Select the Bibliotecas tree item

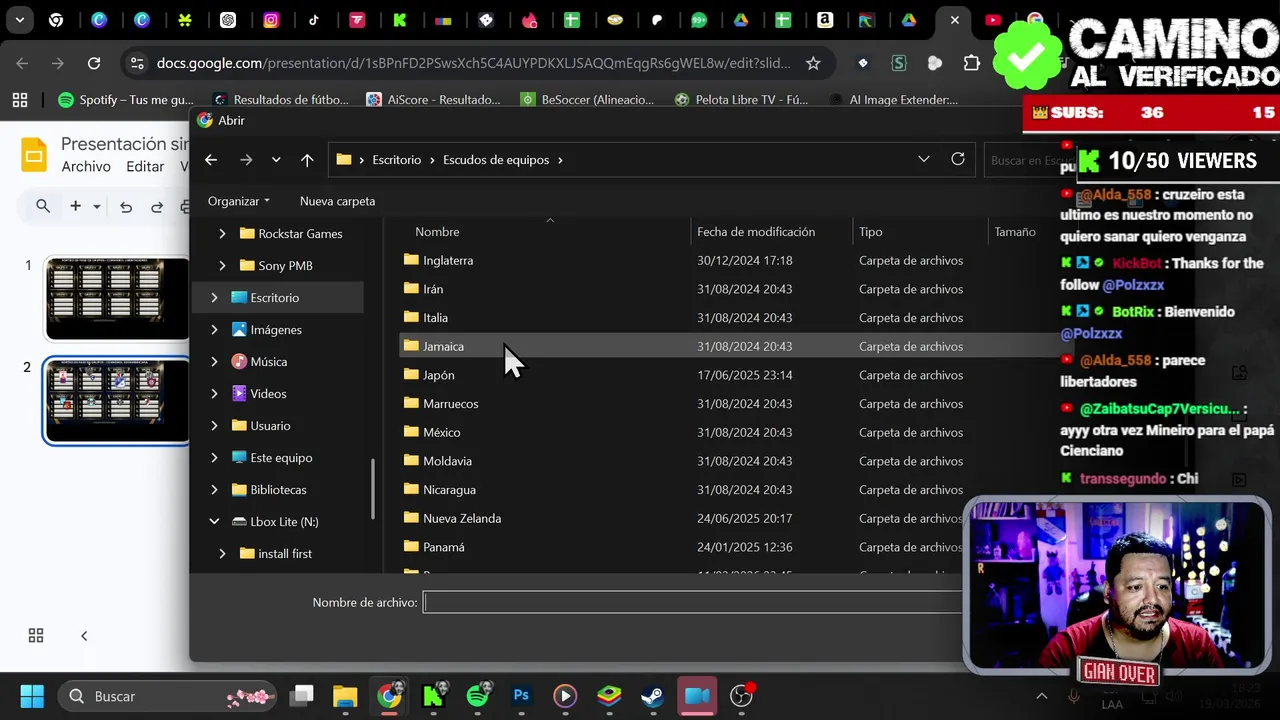(x=279, y=490)
